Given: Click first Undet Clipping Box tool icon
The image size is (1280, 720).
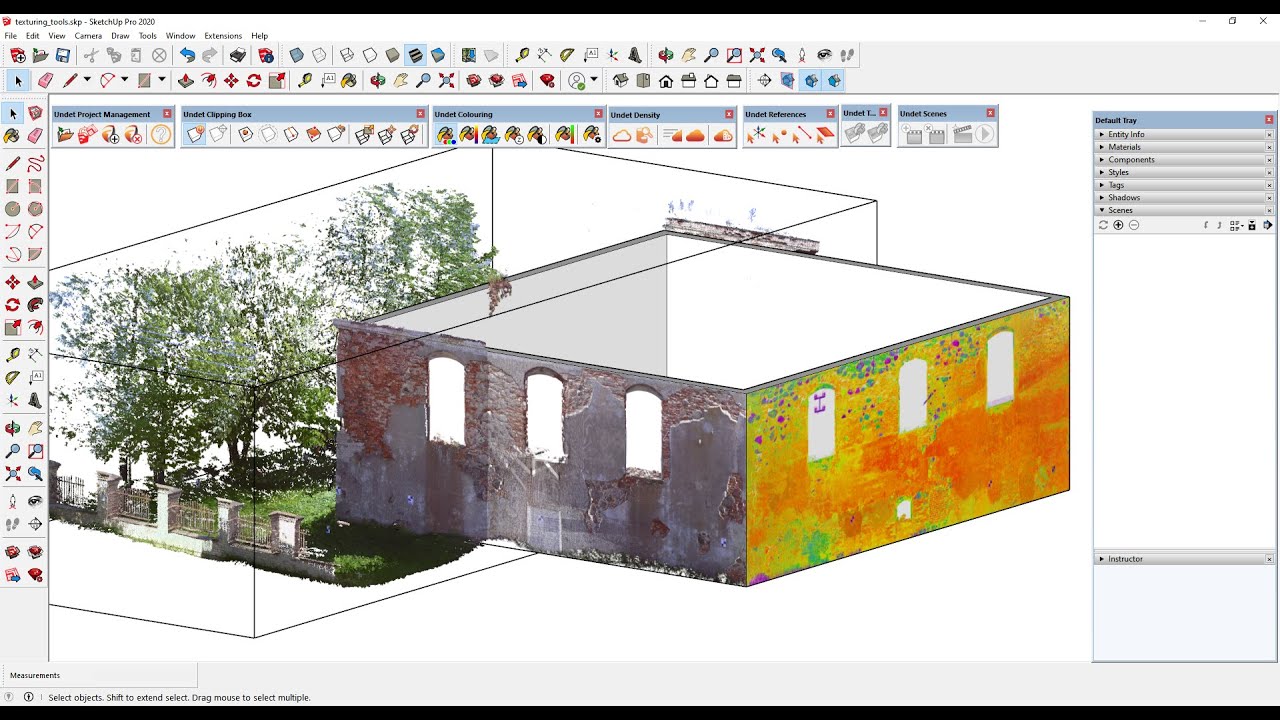Looking at the screenshot, I should click(x=194, y=134).
